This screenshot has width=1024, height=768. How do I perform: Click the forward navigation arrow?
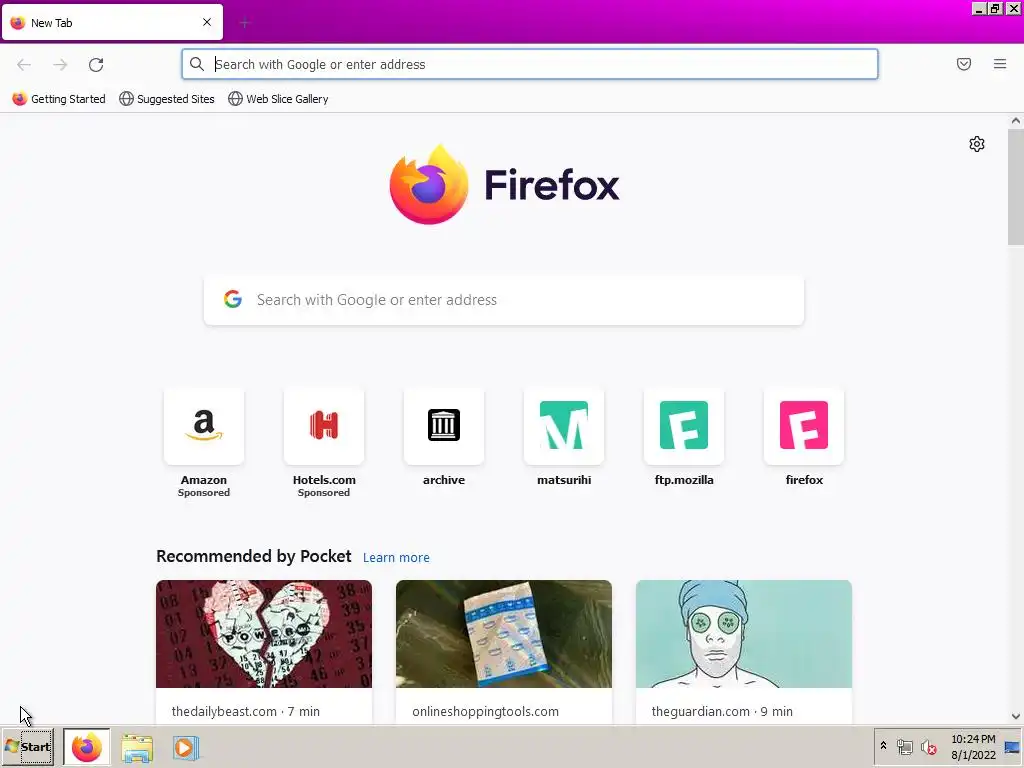coord(60,65)
